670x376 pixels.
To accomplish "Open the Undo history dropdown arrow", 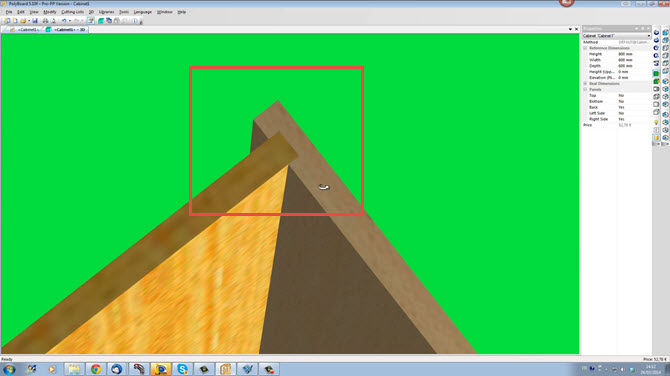I will (x=70, y=21).
